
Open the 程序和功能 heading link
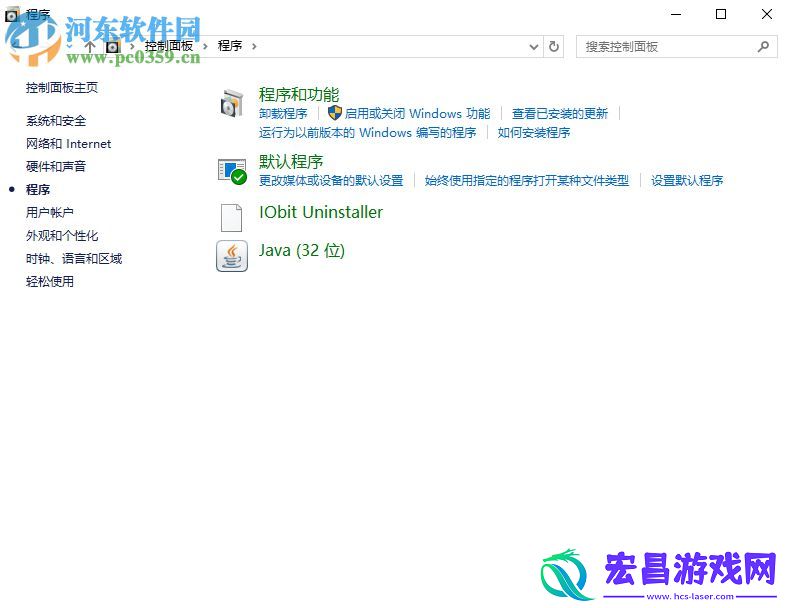(299, 94)
